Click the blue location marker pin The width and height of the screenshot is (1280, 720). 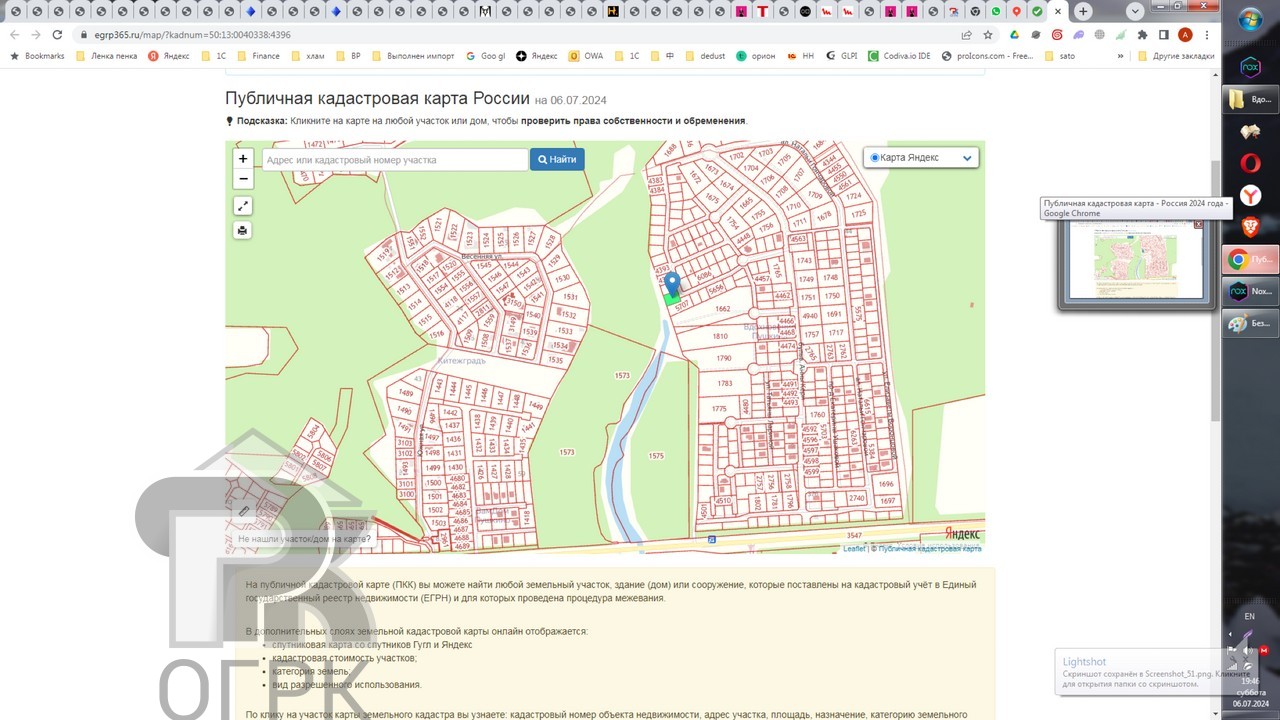672,285
